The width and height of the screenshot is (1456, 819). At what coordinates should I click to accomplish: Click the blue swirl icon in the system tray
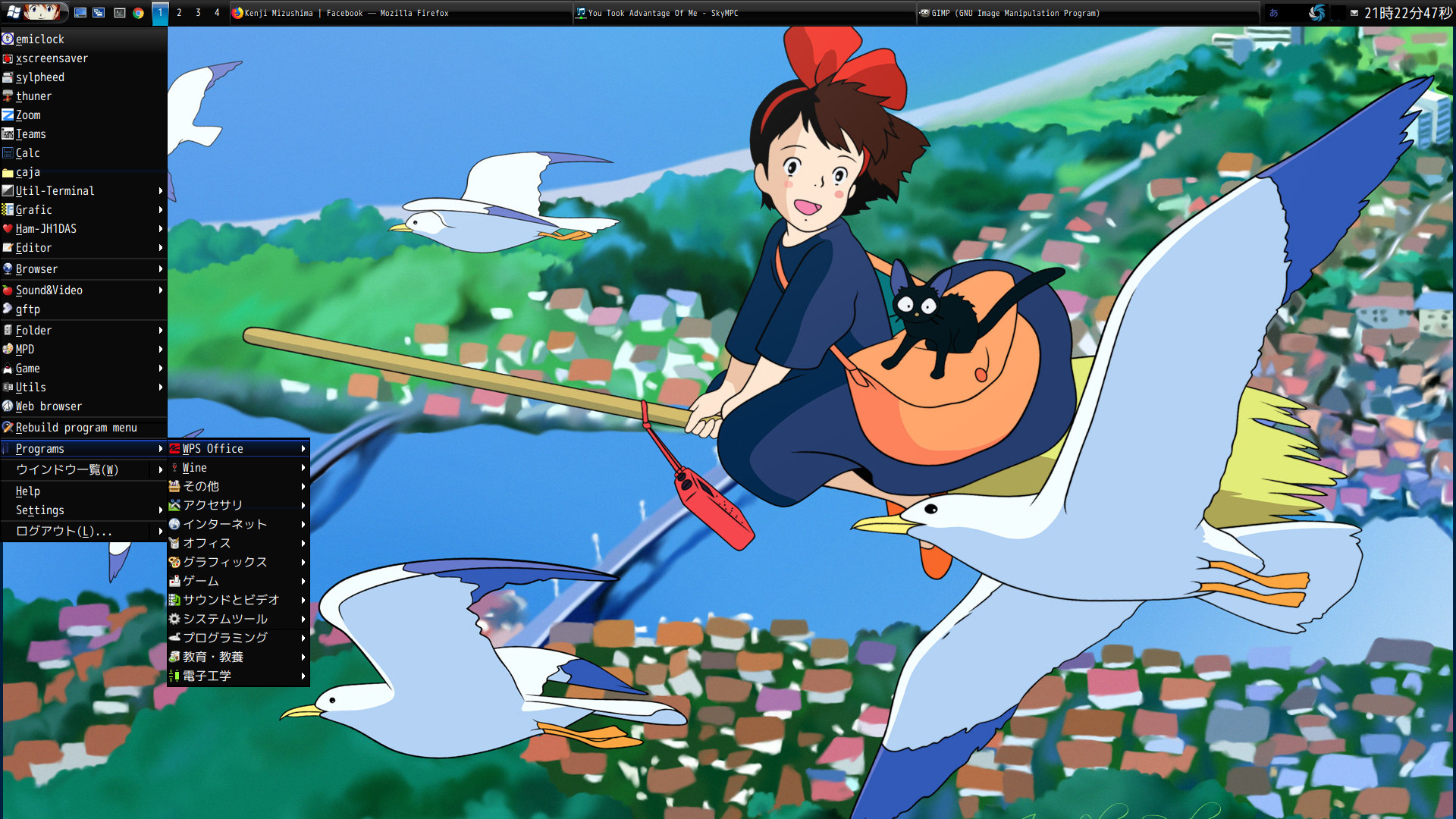pyautogui.click(x=1316, y=13)
